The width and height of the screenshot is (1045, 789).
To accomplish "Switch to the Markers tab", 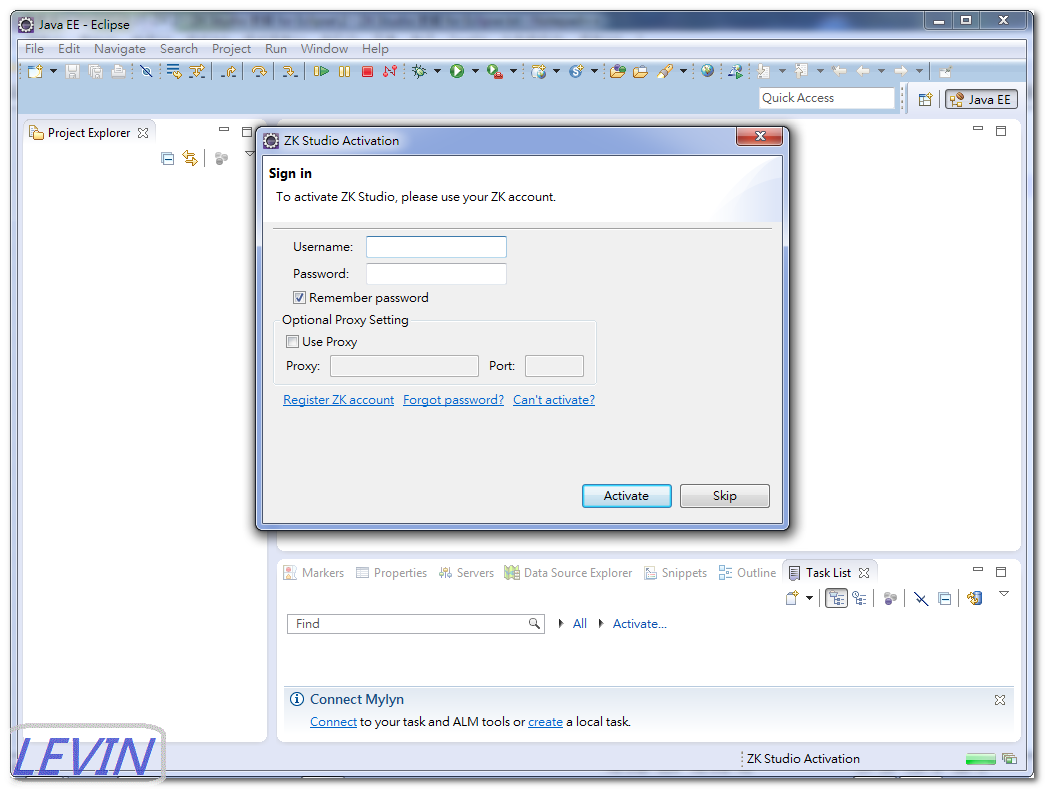I will point(313,572).
